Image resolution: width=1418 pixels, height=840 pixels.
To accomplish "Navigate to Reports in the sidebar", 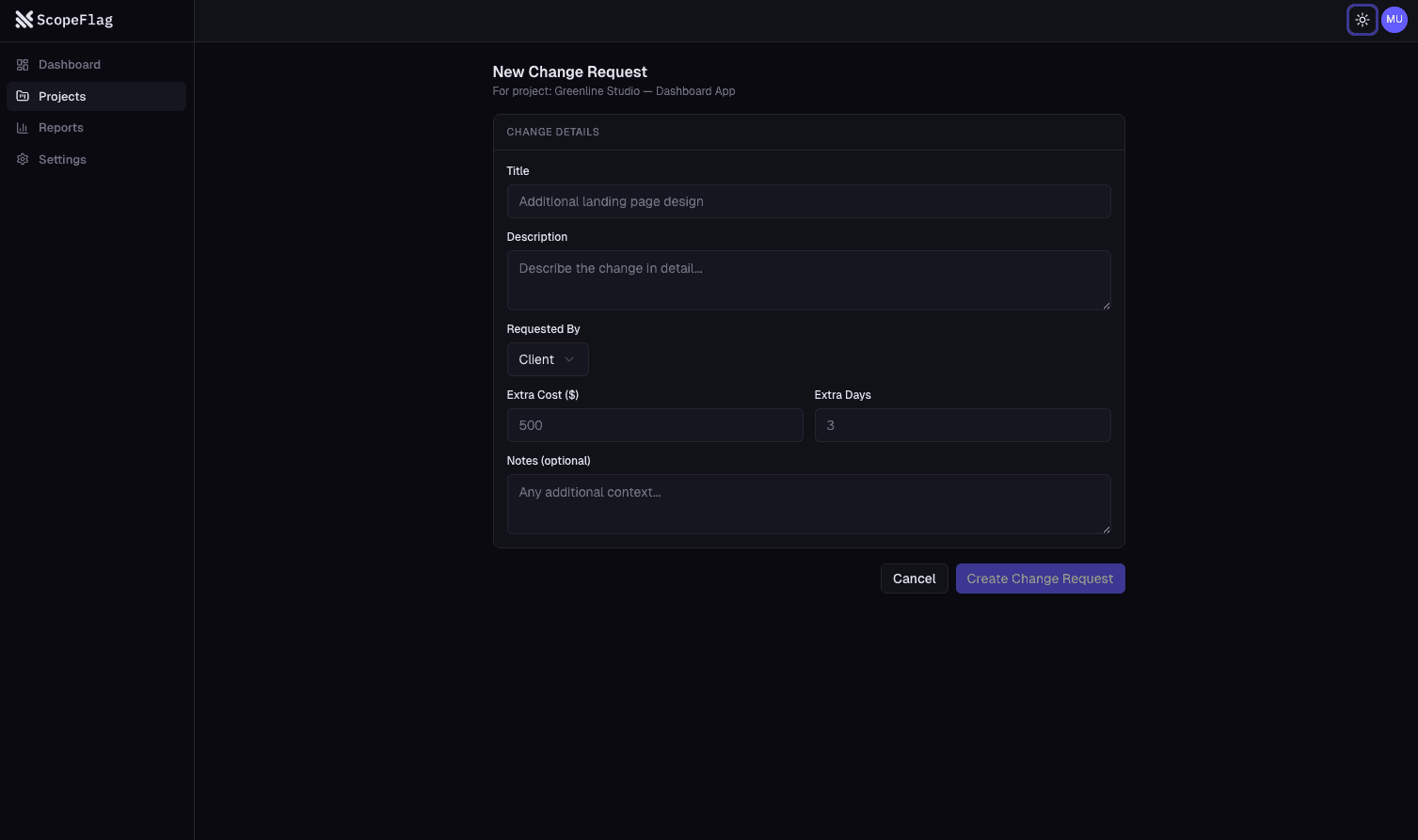I will click(x=60, y=127).
